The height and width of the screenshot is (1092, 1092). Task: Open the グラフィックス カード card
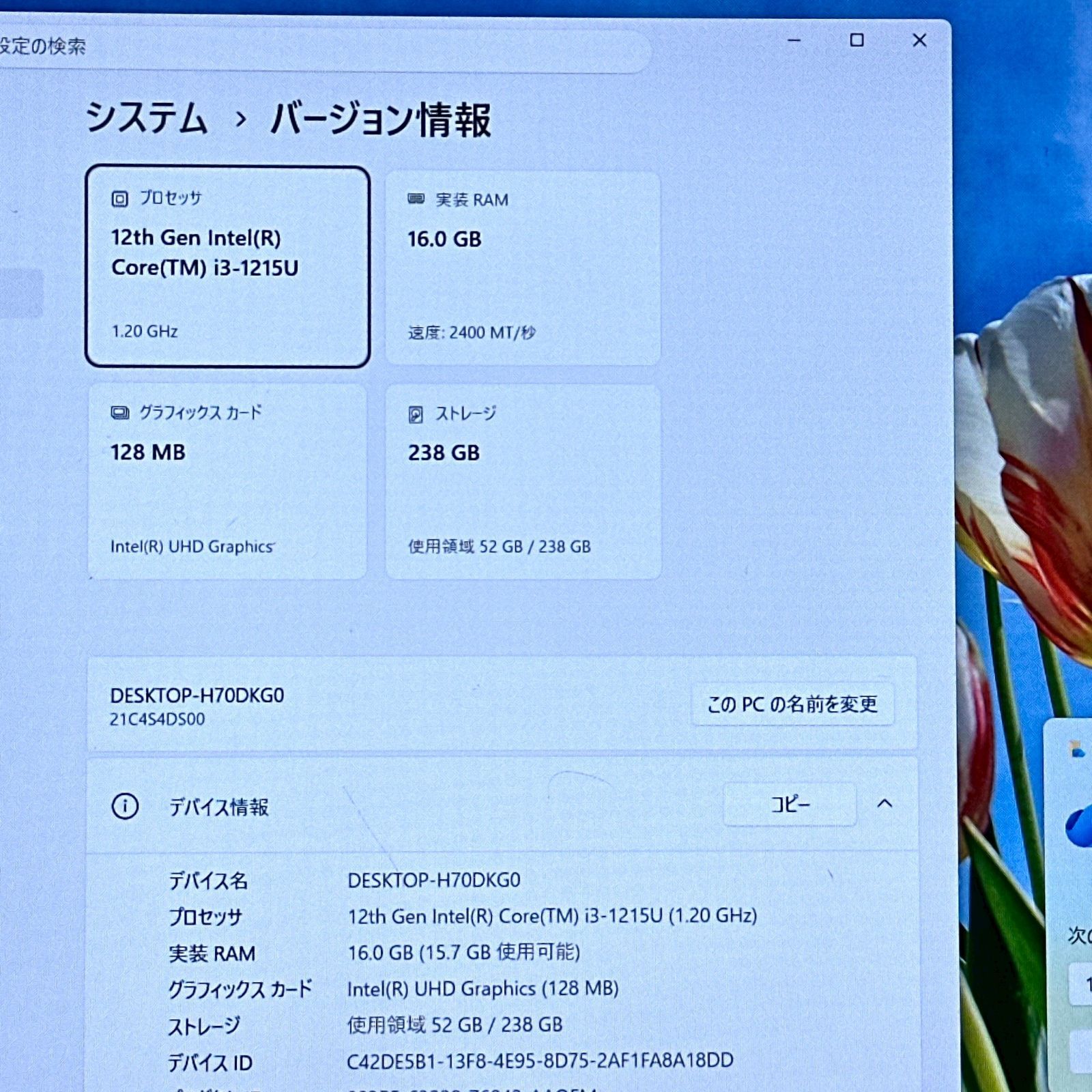pos(227,482)
